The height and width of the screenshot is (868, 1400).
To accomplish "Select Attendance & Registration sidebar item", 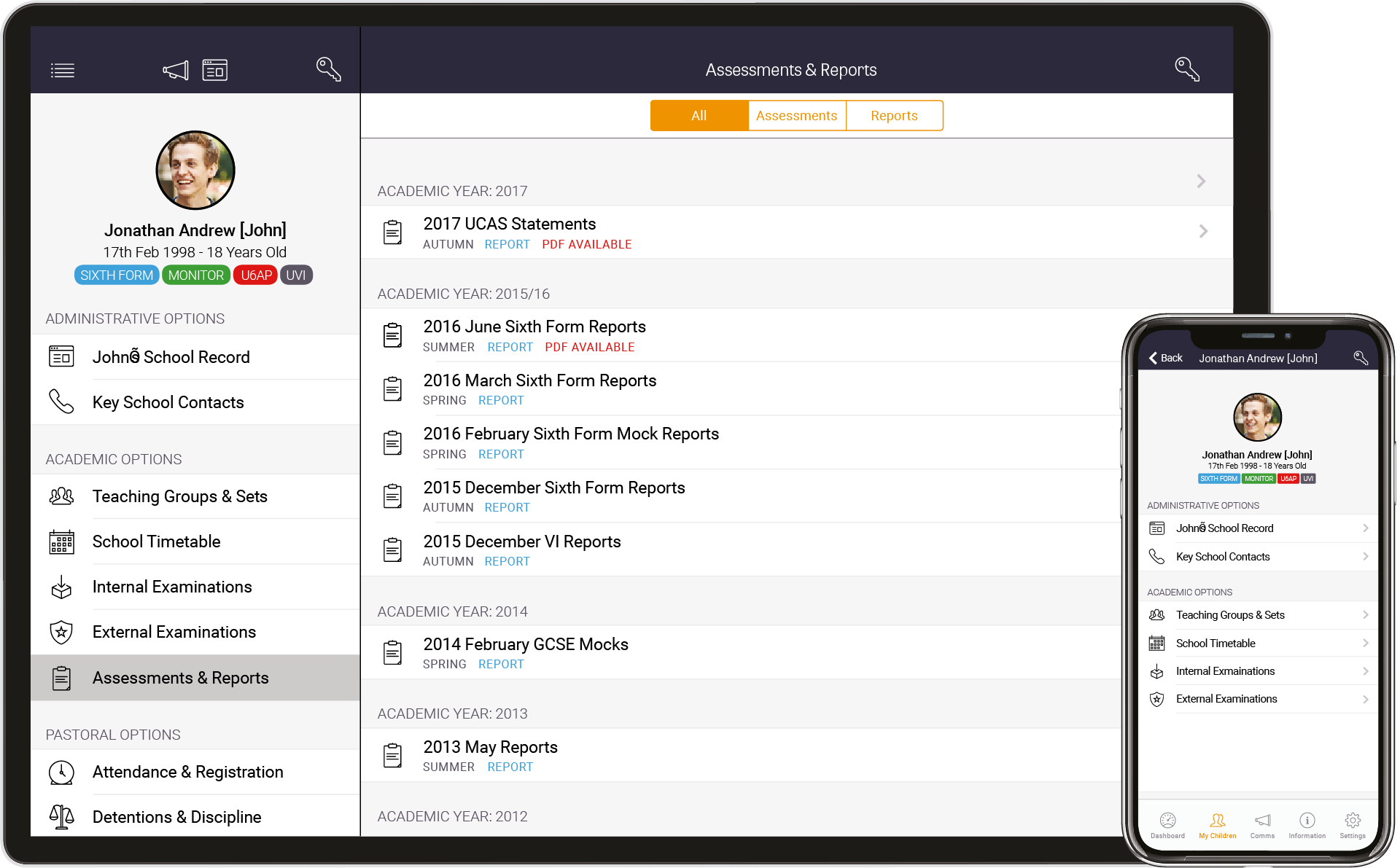I will click(187, 772).
